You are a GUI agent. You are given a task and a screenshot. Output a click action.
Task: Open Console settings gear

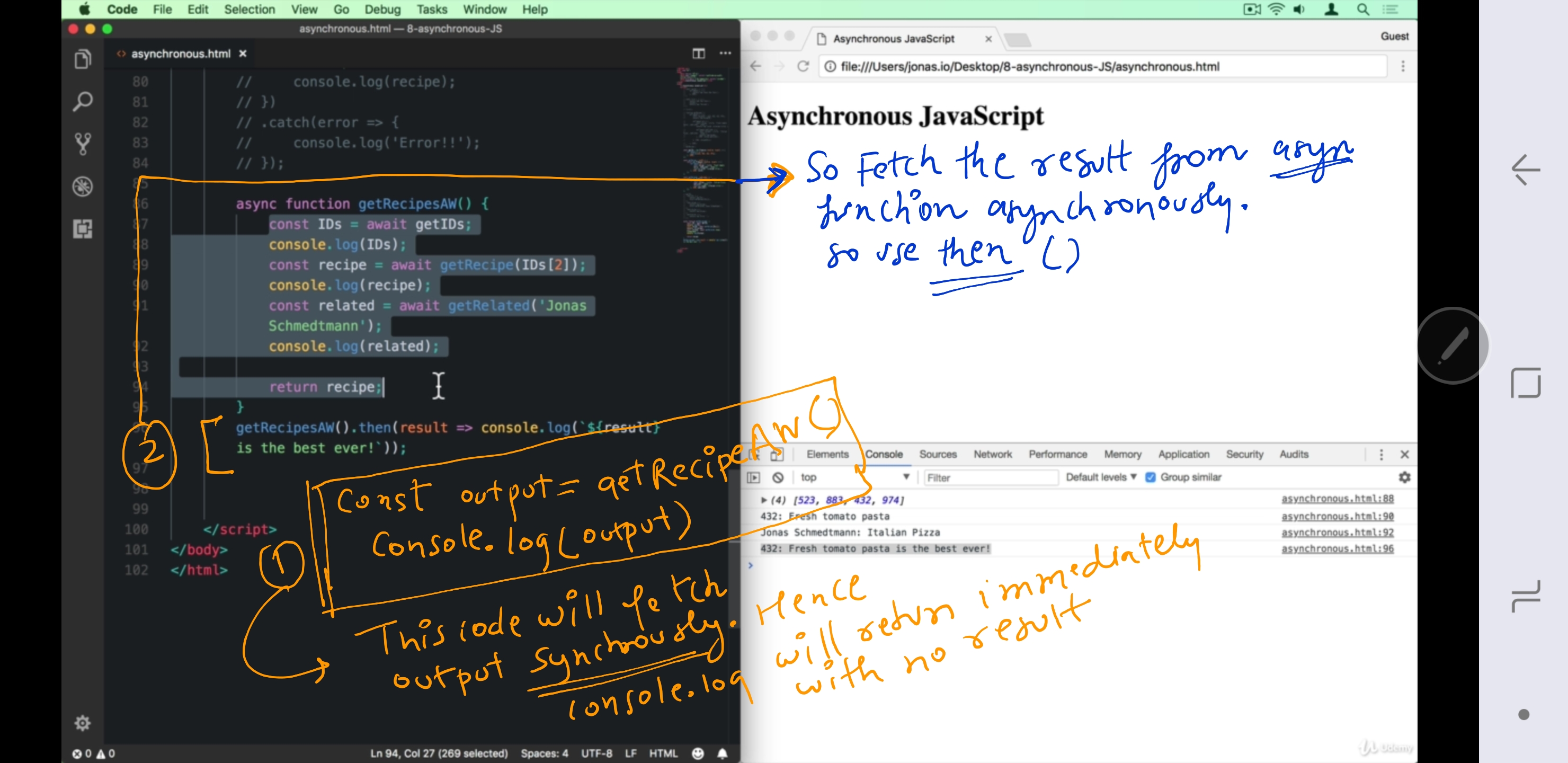[x=1404, y=477]
